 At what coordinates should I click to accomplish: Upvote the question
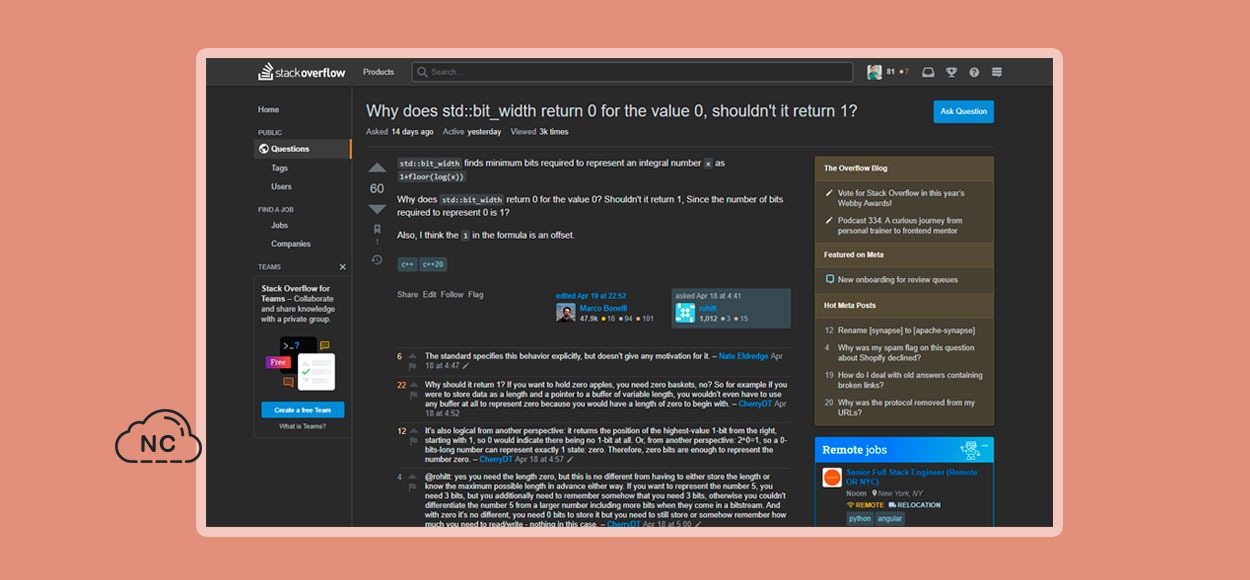pyautogui.click(x=377, y=168)
